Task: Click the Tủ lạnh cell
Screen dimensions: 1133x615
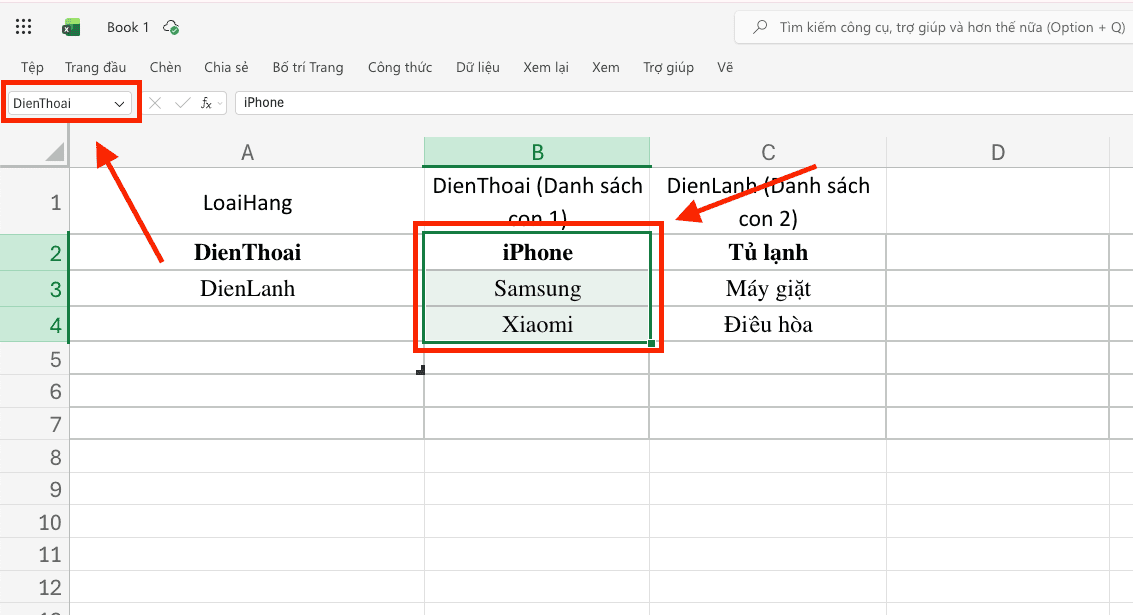Action: pyautogui.click(x=768, y=252)
